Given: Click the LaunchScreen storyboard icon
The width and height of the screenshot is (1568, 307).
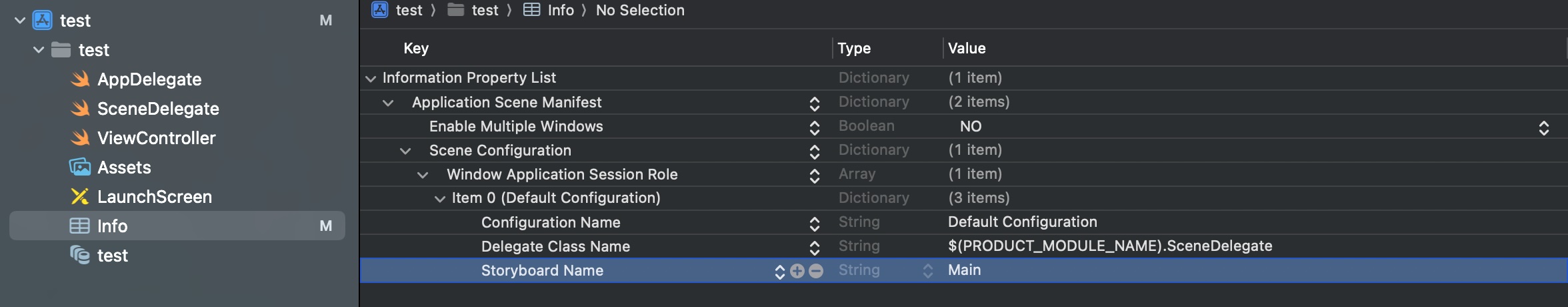Looking at the screenshot, I should 80,197.
